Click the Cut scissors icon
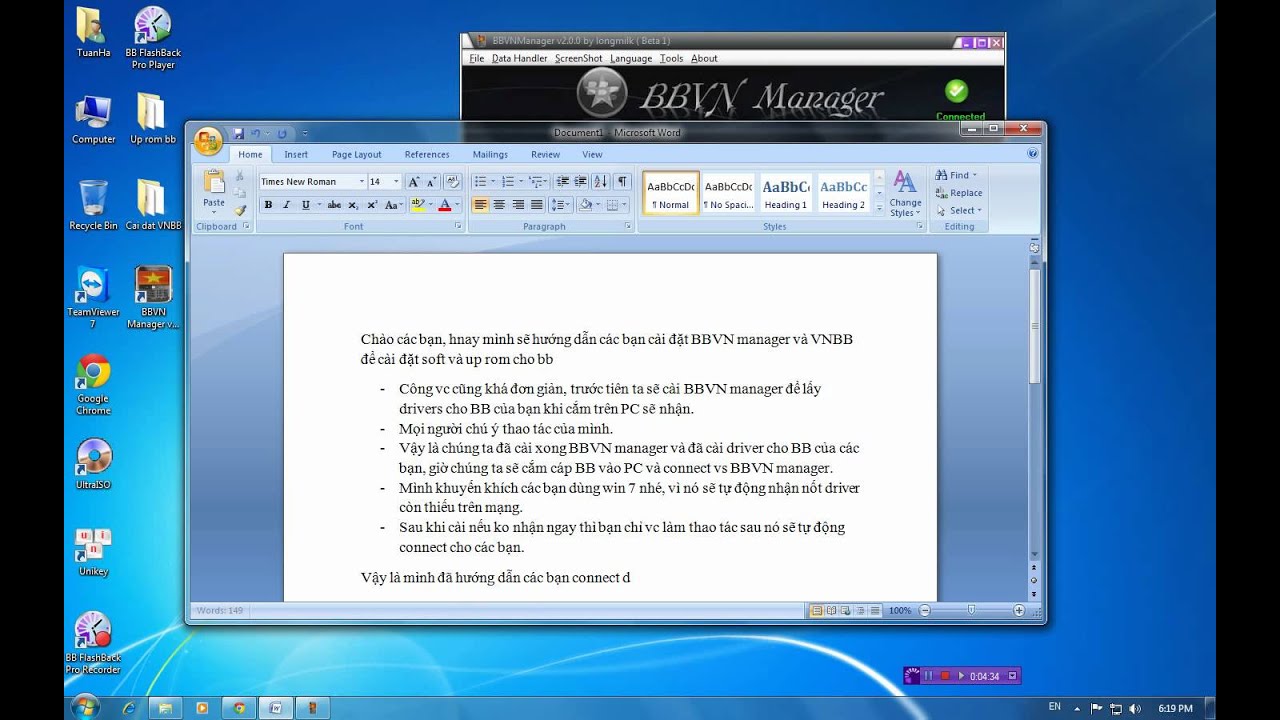 (x=240, y=175)
